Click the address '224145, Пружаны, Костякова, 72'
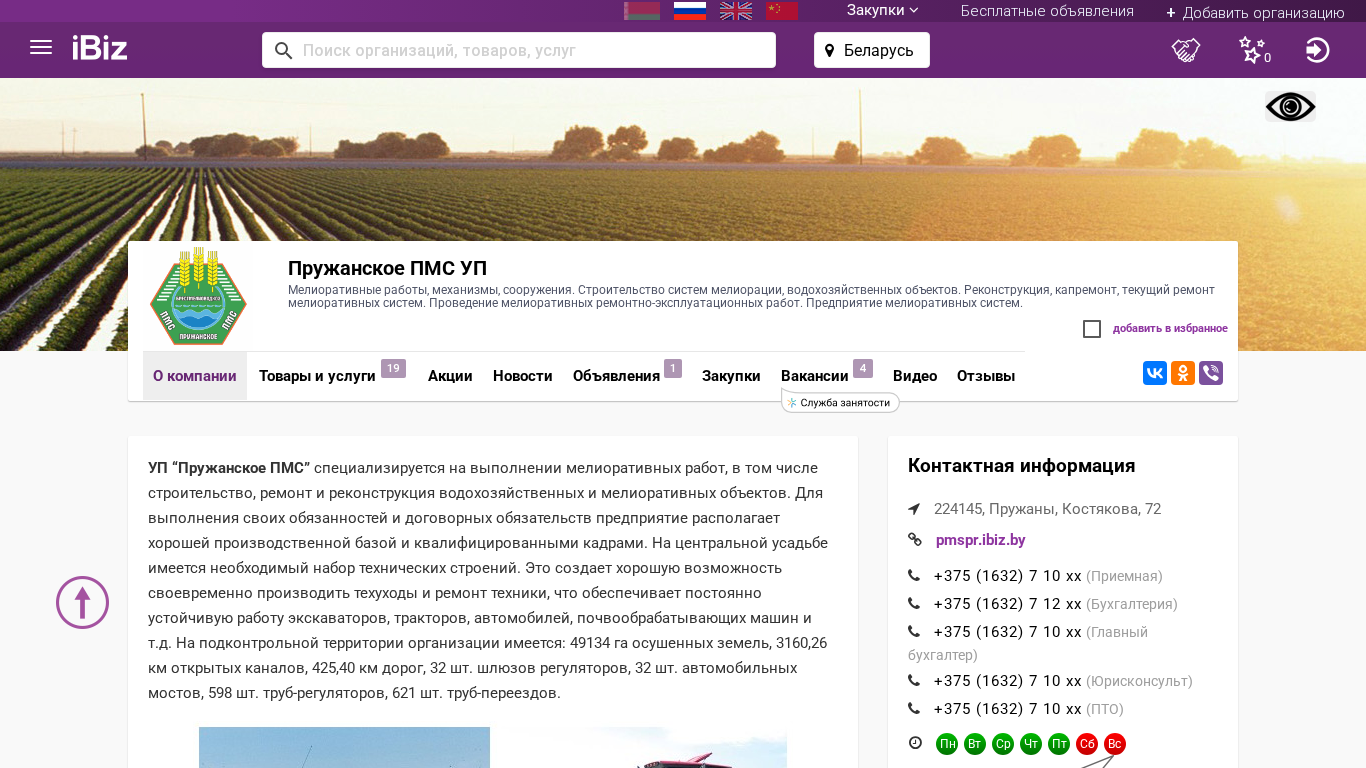The height and width of the screenshot is (768, 1366). (1047, 509)
